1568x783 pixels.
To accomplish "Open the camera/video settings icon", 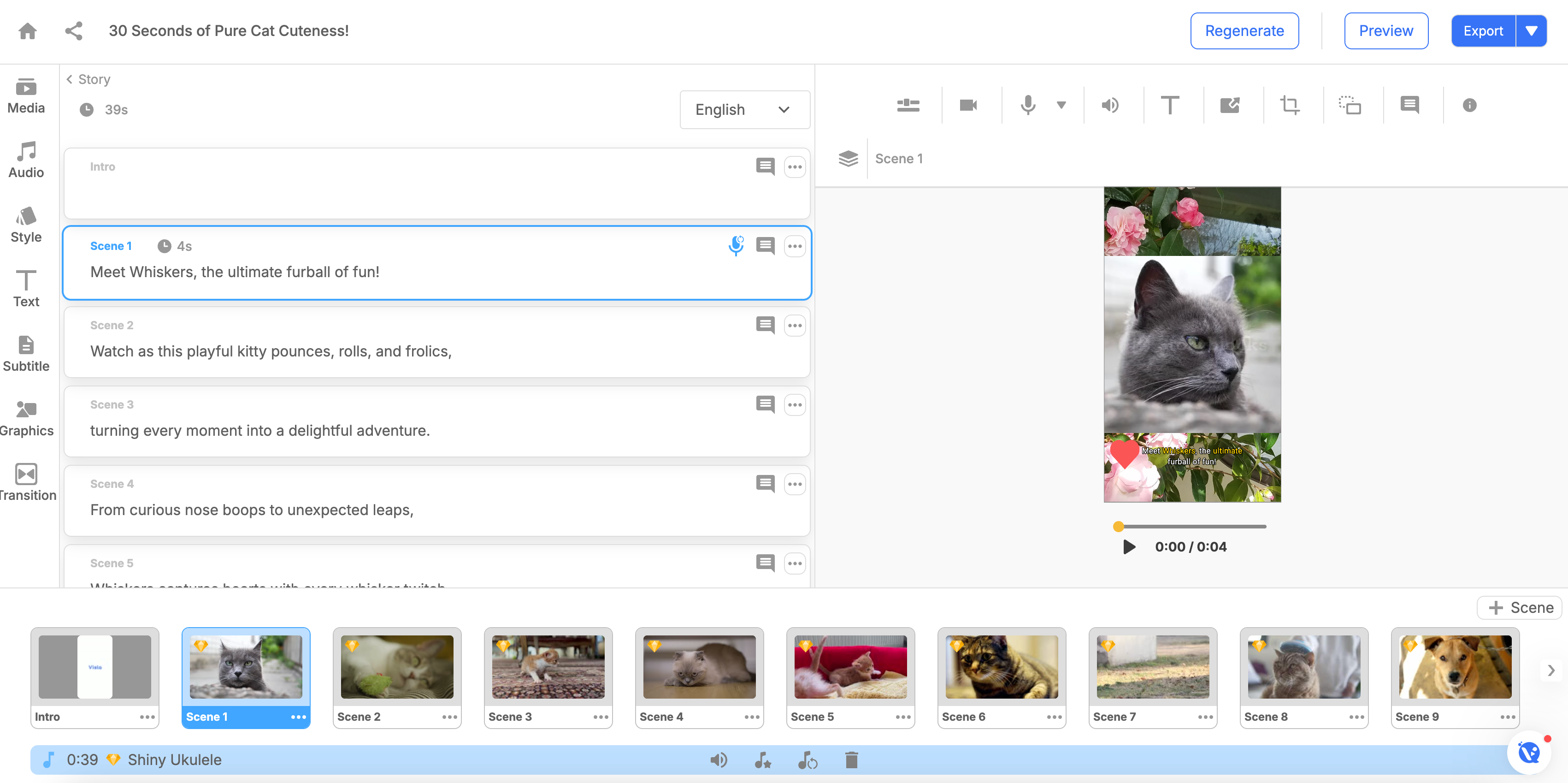I will [968, 105].
